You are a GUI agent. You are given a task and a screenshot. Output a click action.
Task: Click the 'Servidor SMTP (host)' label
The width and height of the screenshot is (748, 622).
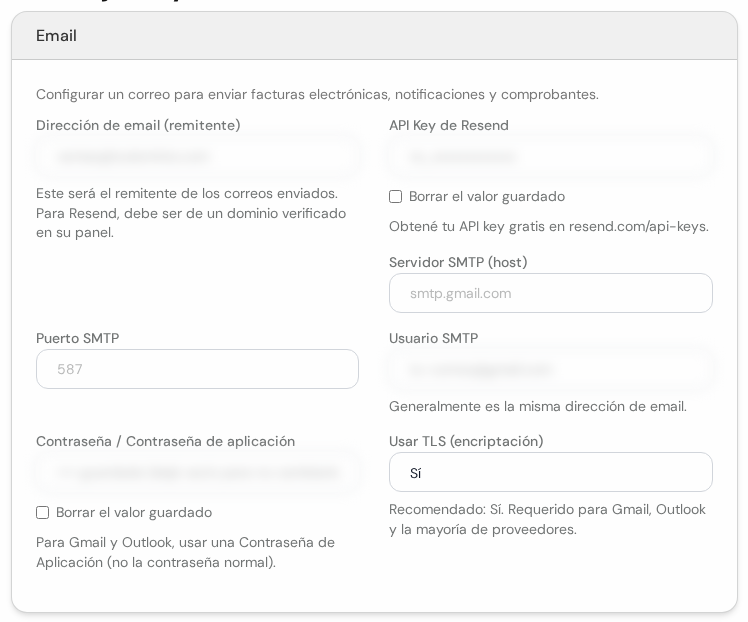(458, 262)
